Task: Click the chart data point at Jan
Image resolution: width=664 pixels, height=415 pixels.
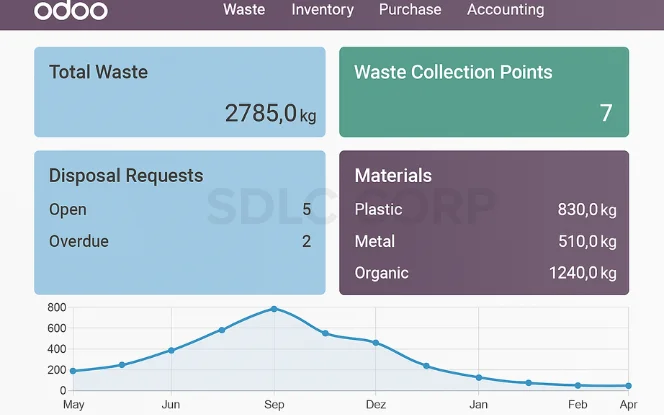Action: coord(479,377)
